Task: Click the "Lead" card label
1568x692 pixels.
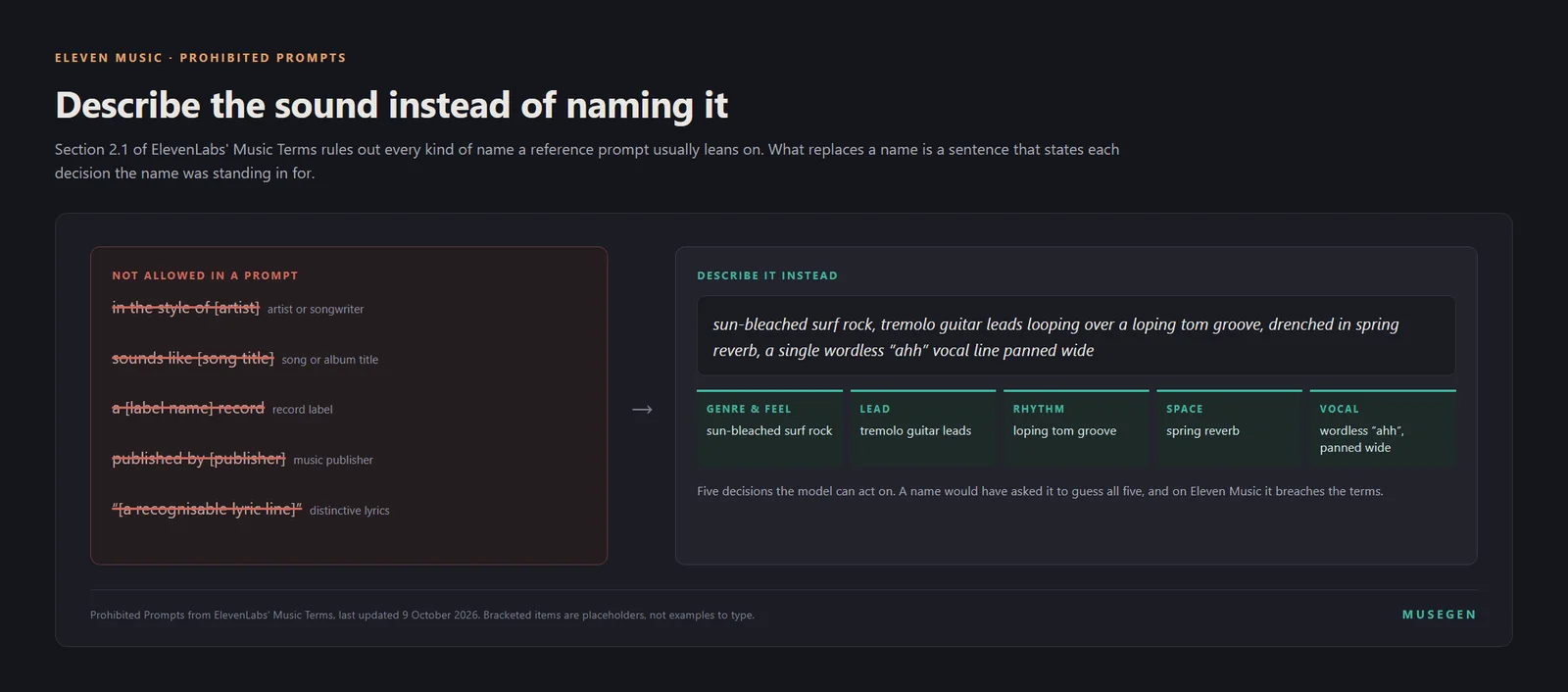Action: (x=875, y=409)
